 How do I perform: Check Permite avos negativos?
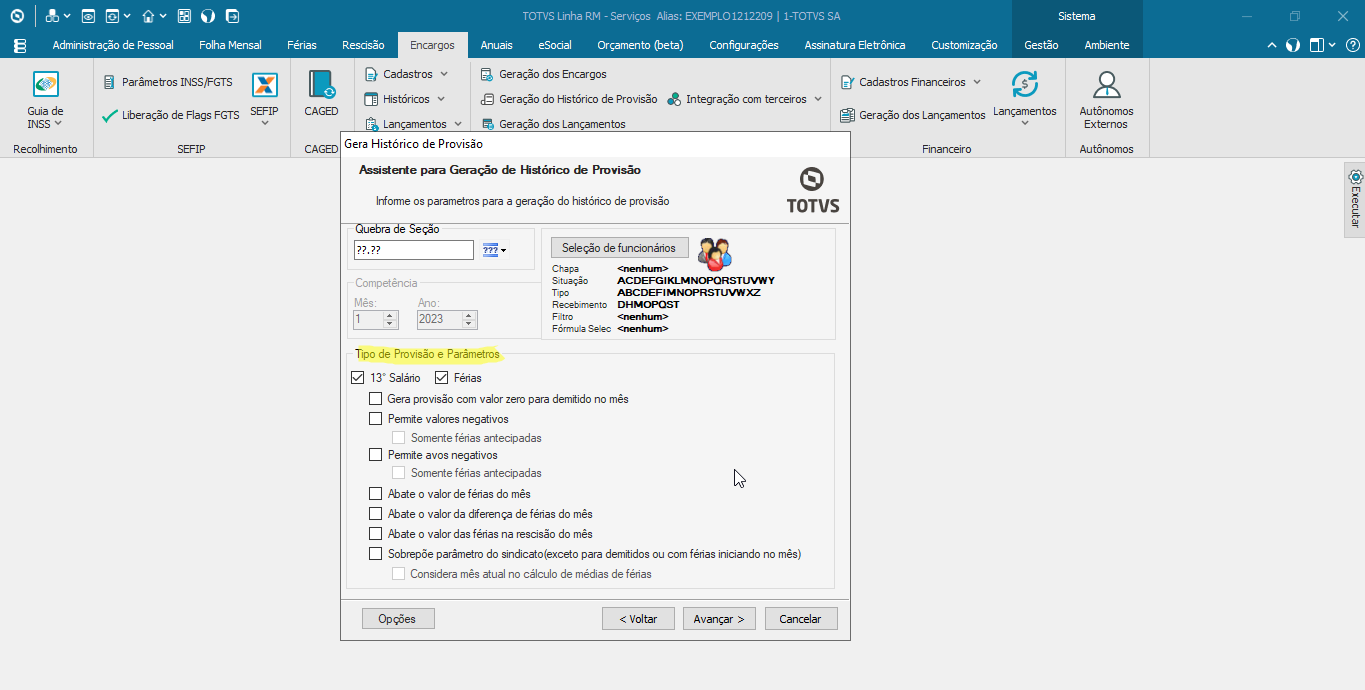tap(376, 455)
